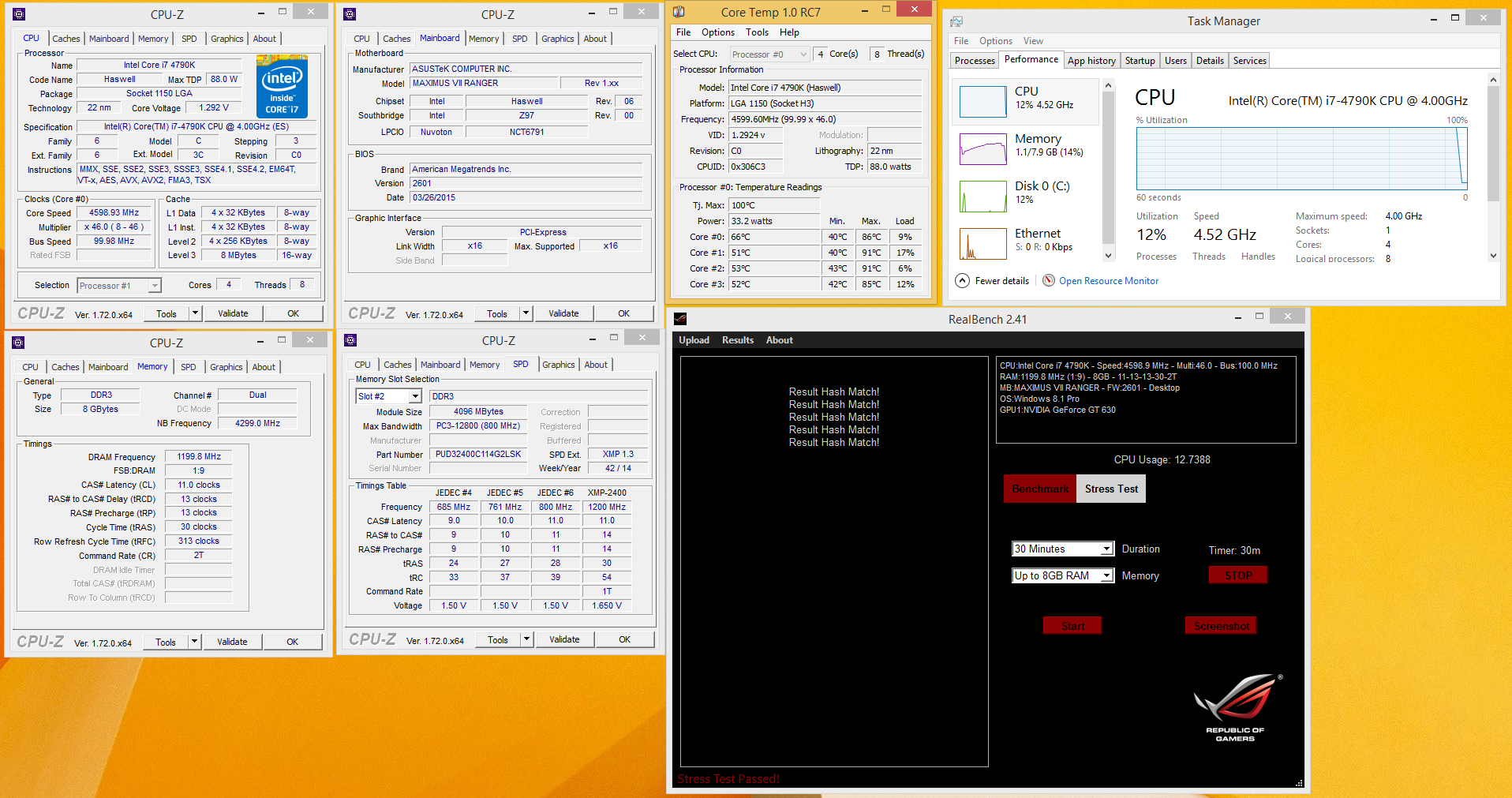Open the Processor #1 selection dropdown in CPU-Z
1512x798 pixels.
155,286
